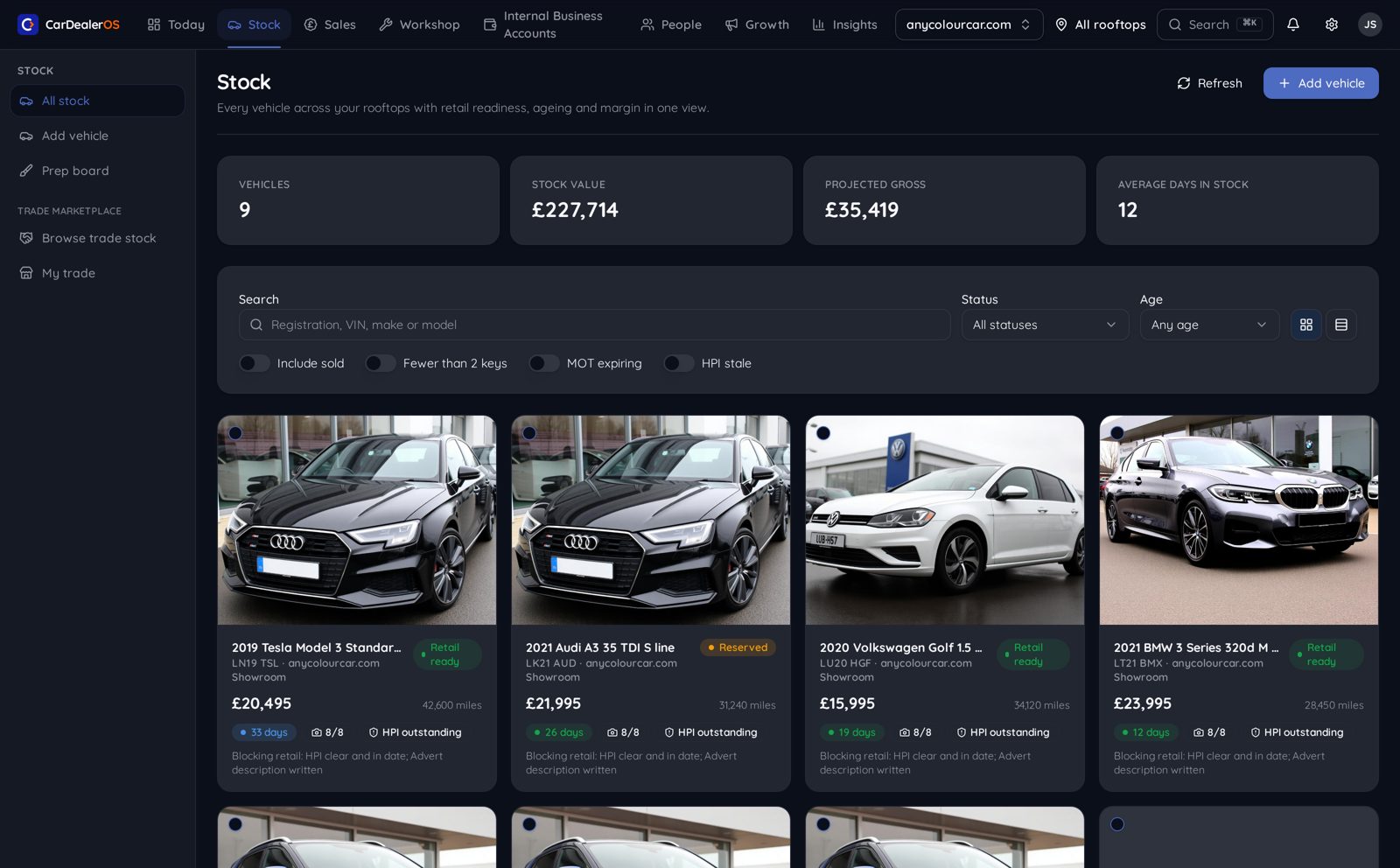Click the Retail ready badge on BMW card
Viewport: 1400px width, 868px height.
[x=1326, y=654]
